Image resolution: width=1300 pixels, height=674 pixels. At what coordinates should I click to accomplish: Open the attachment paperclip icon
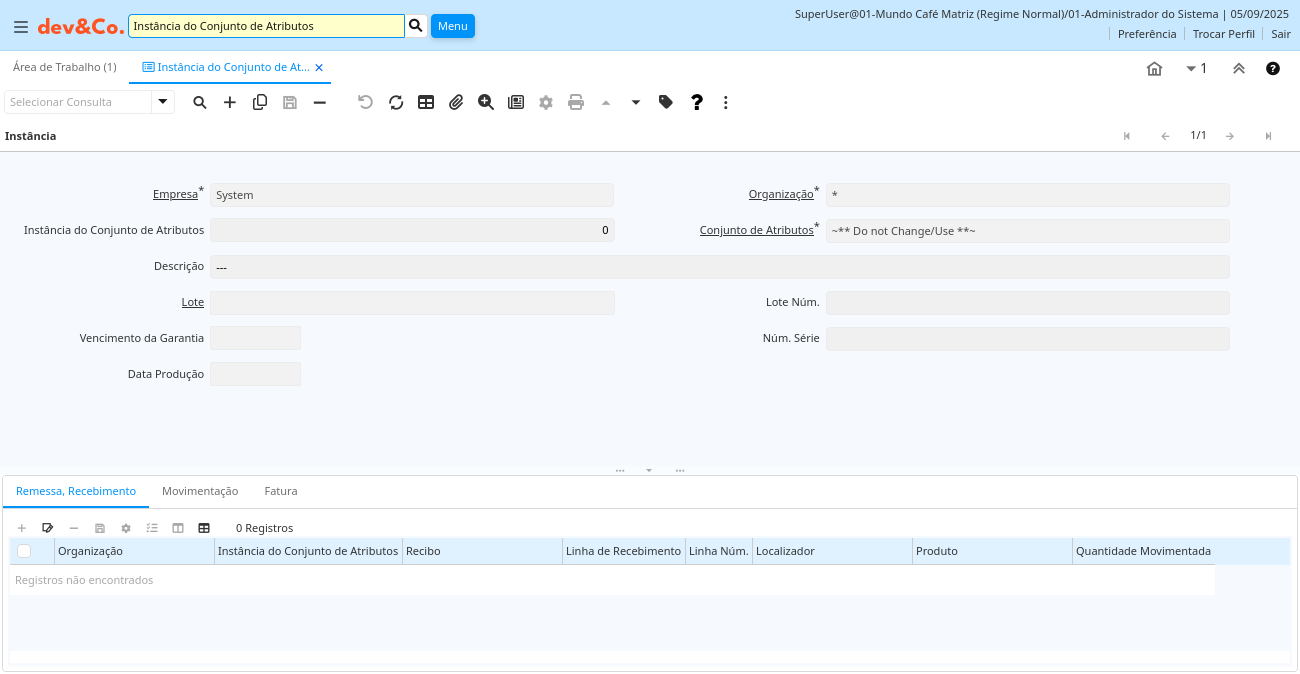pyautogui.click(x=456, y=102)
